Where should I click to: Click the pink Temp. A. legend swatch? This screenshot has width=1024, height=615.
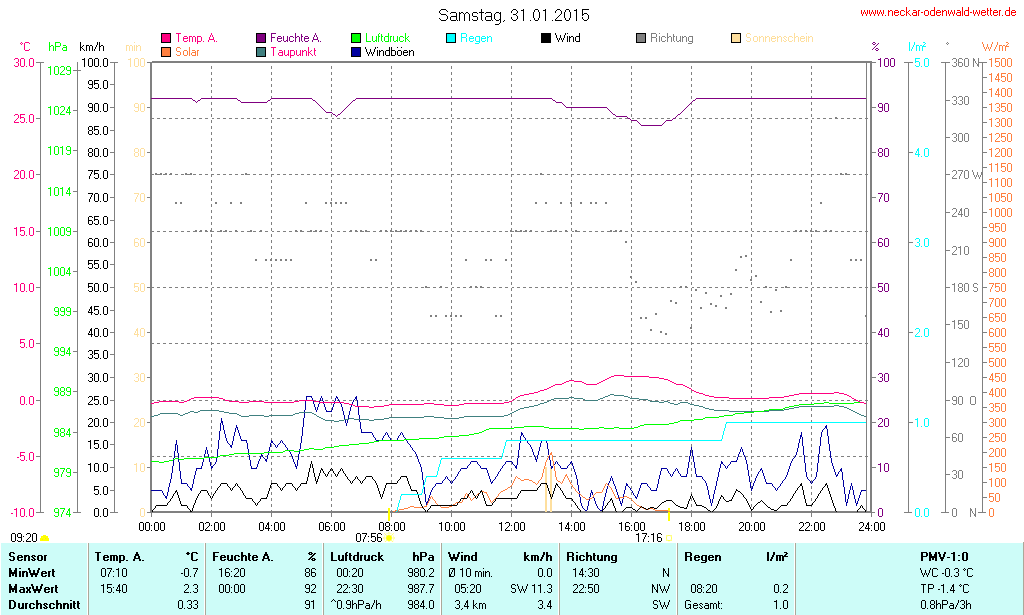coord(166,38)
